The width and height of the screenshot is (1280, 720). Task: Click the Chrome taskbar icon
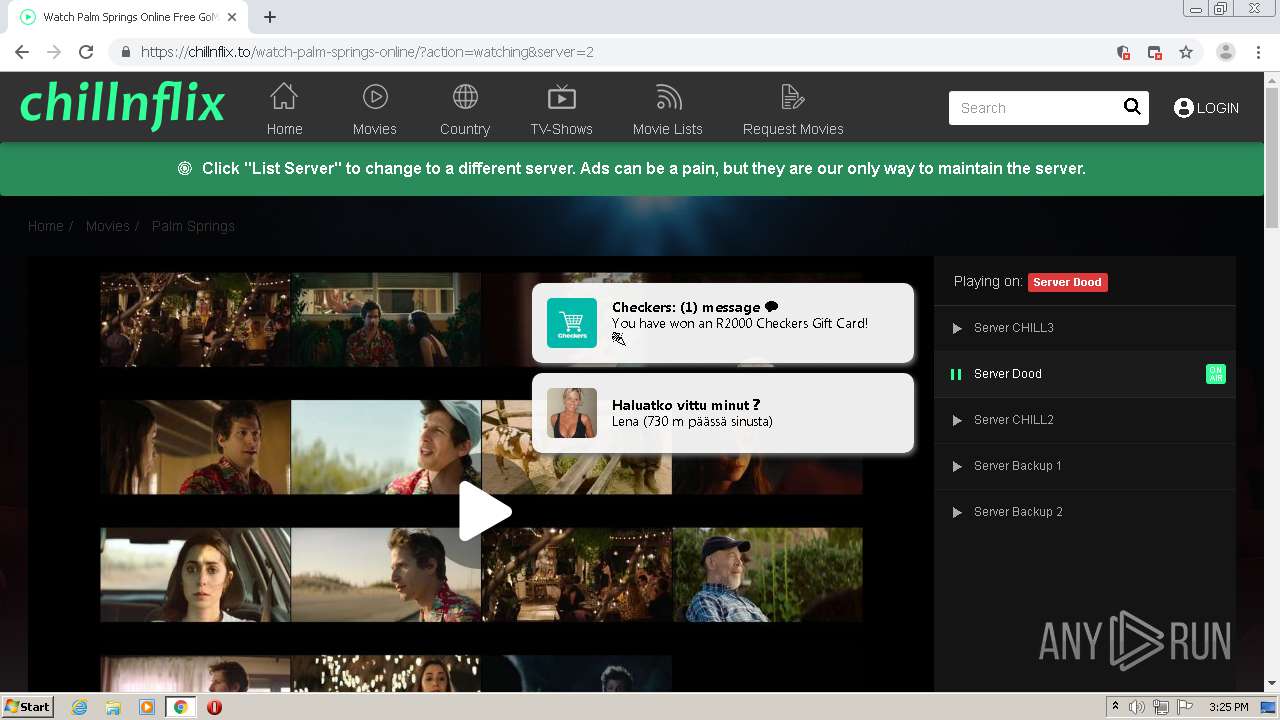pos(180,707)
